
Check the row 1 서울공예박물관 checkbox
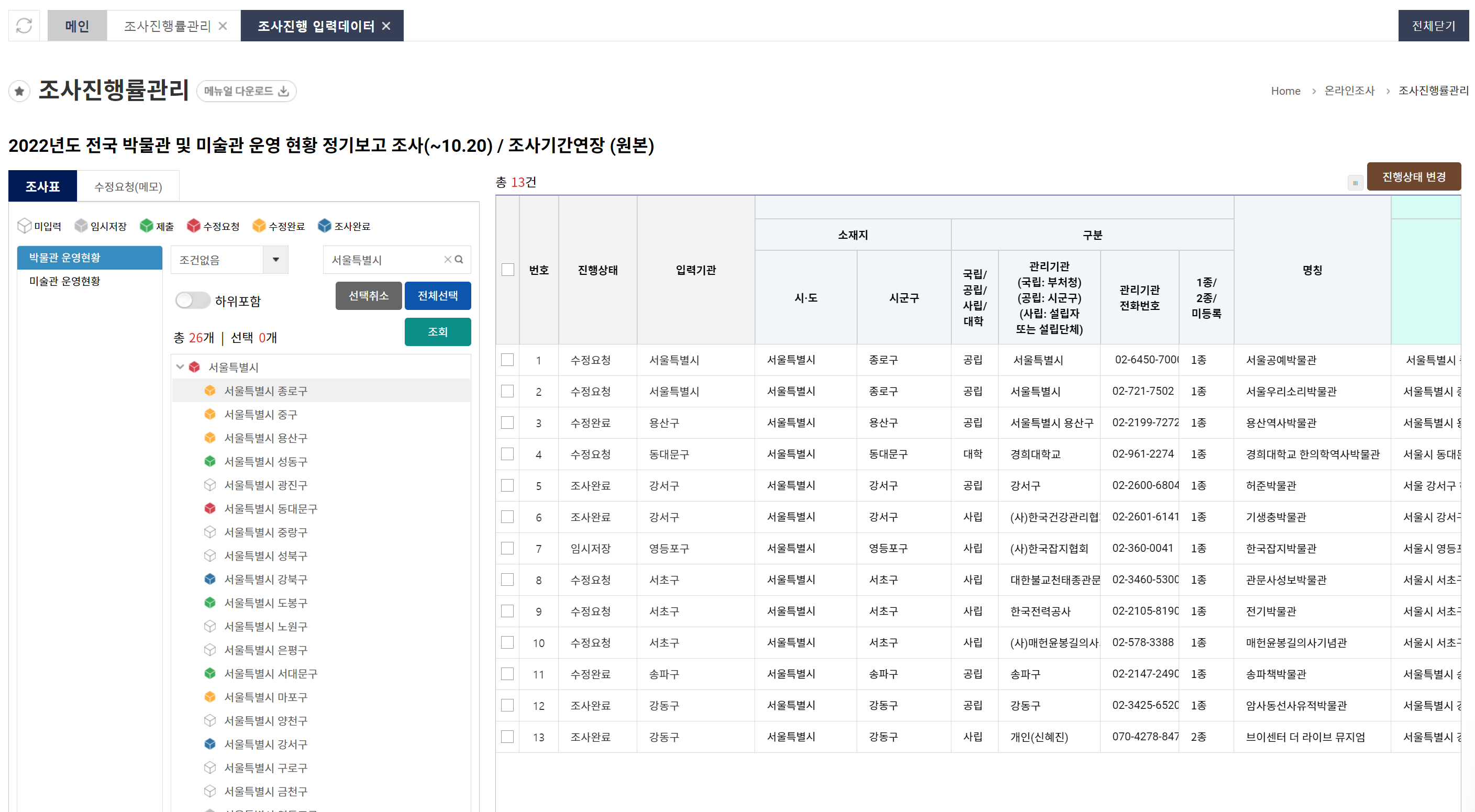(x=507, y=360)
